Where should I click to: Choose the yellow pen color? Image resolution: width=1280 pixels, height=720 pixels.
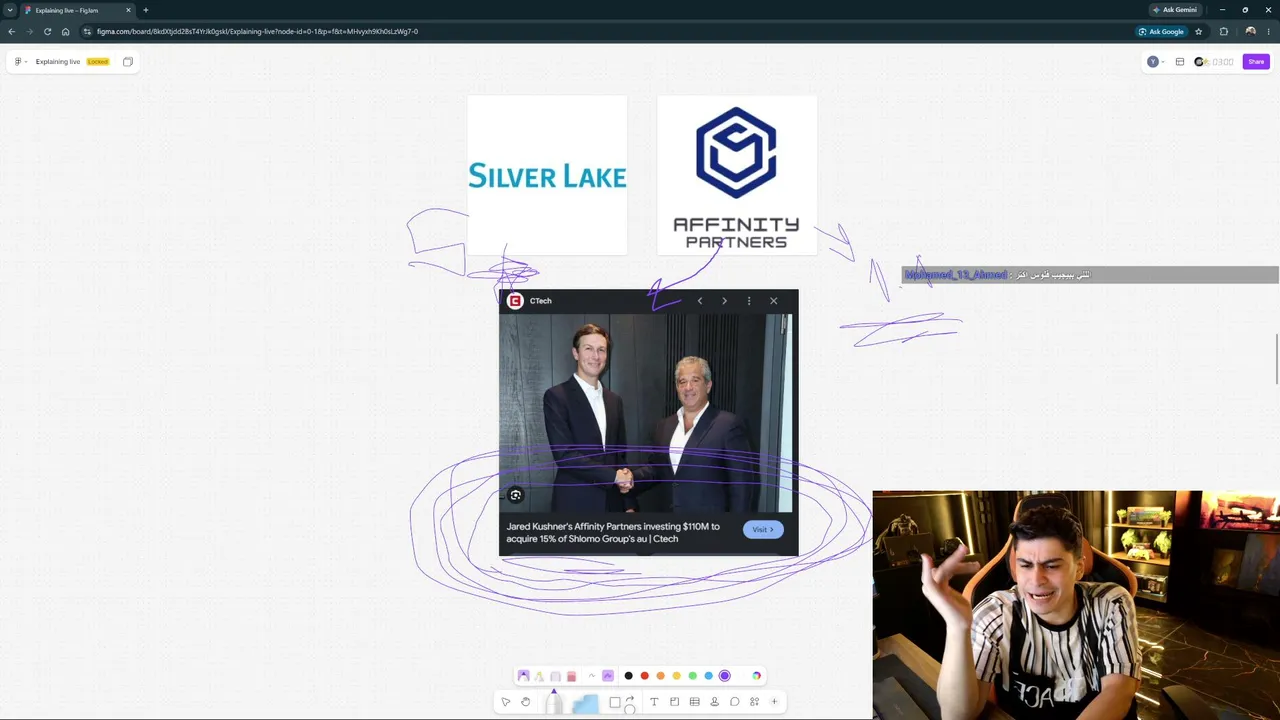(x=677, y=676)
